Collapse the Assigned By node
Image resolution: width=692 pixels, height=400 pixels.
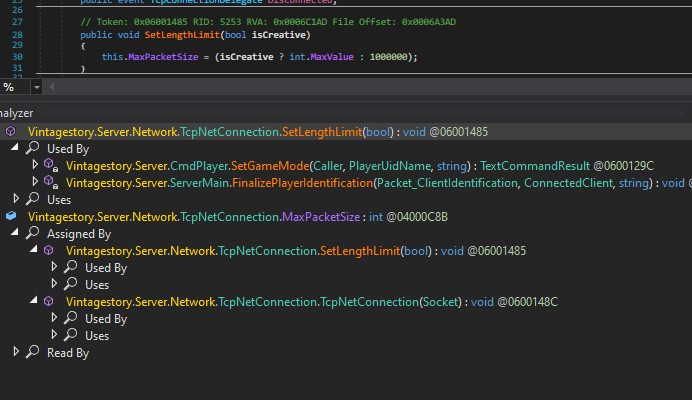(x=17, y=233)
